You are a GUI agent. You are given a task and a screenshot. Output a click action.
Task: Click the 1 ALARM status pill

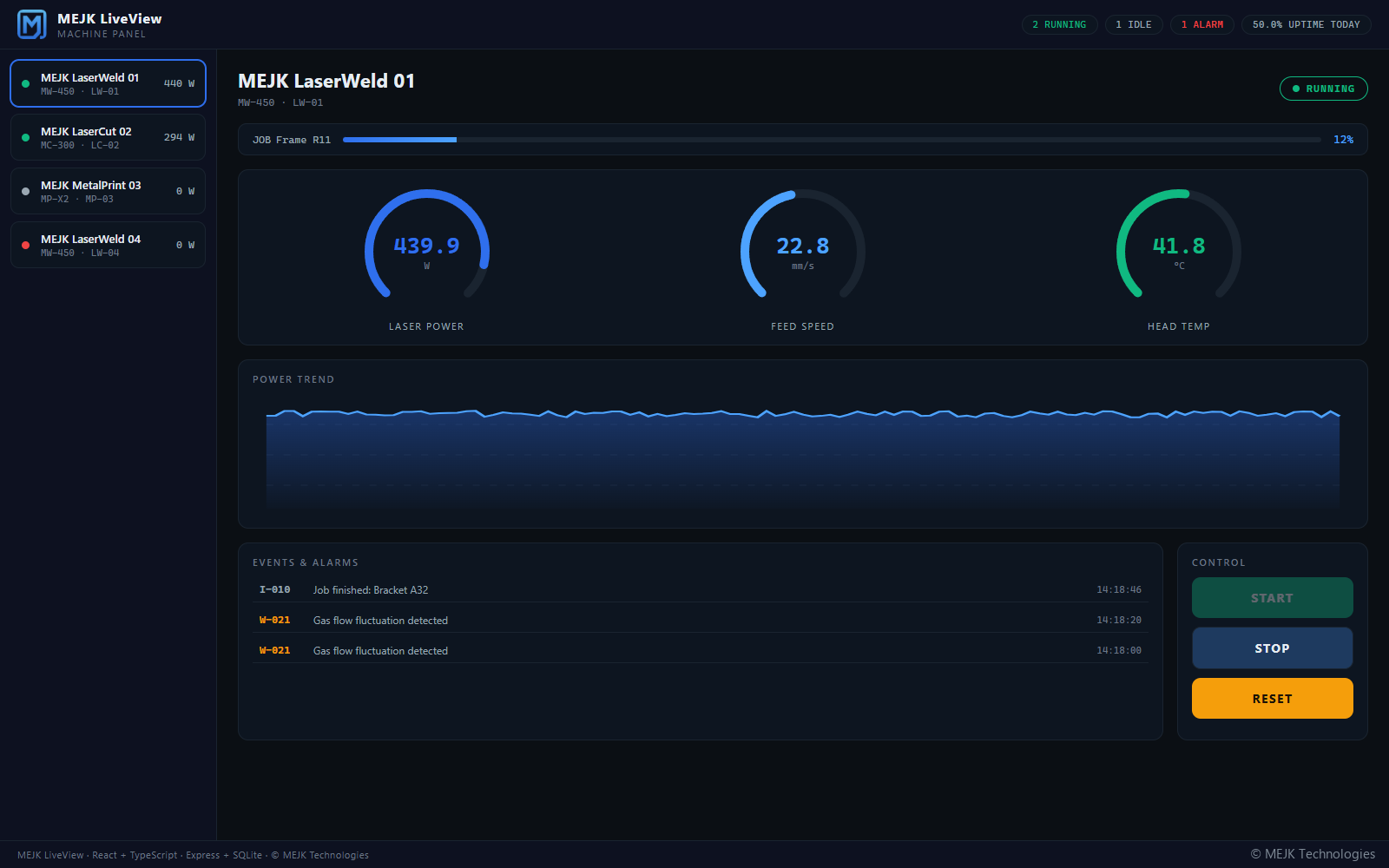tap(1202, 24)
